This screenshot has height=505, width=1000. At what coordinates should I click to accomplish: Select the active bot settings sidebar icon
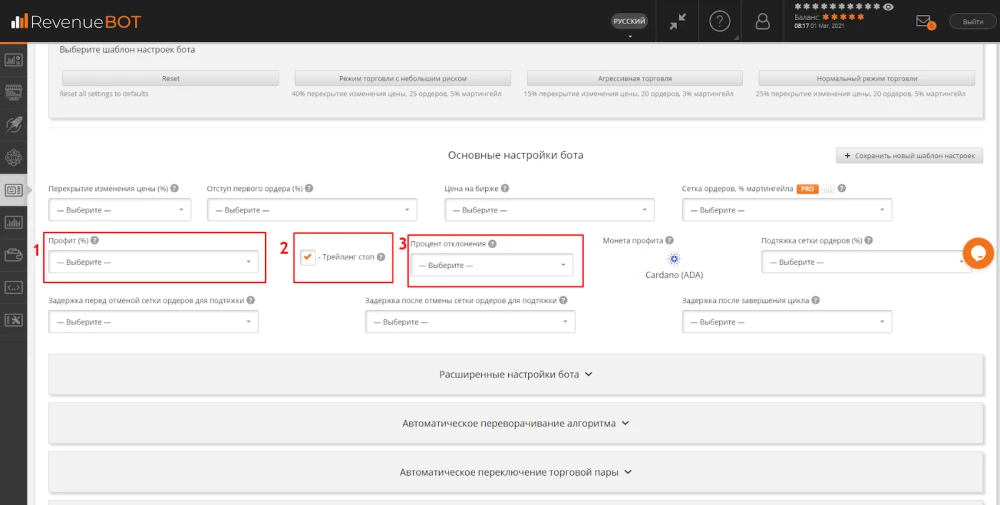coord(13,190)
